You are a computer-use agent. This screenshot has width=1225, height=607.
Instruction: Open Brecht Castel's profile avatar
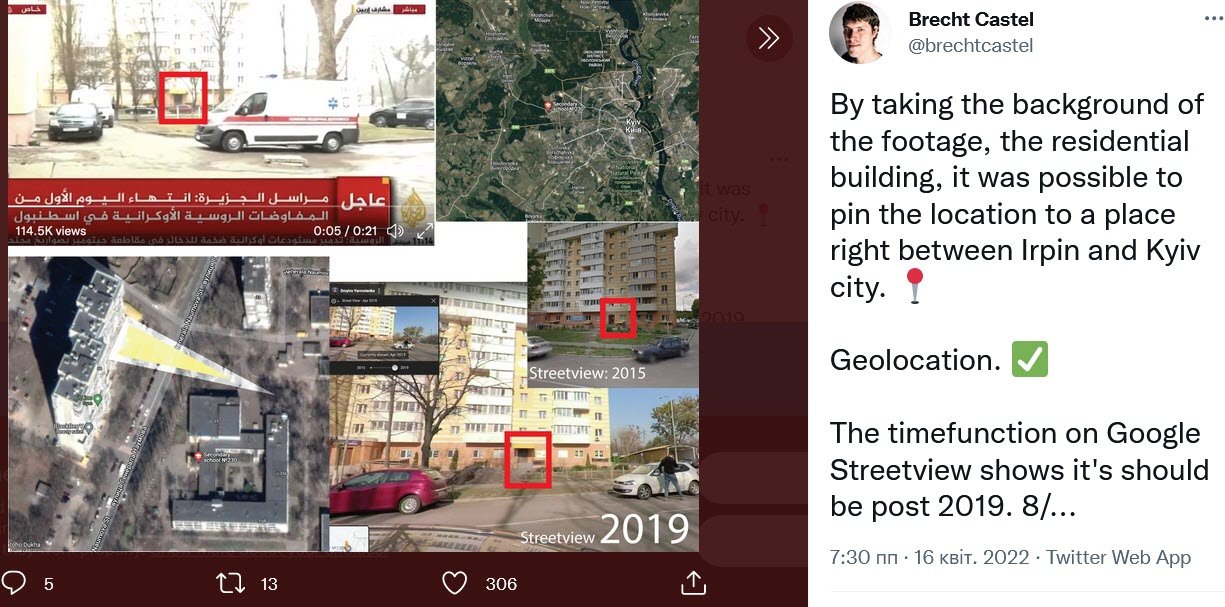(x=859, y=33)
